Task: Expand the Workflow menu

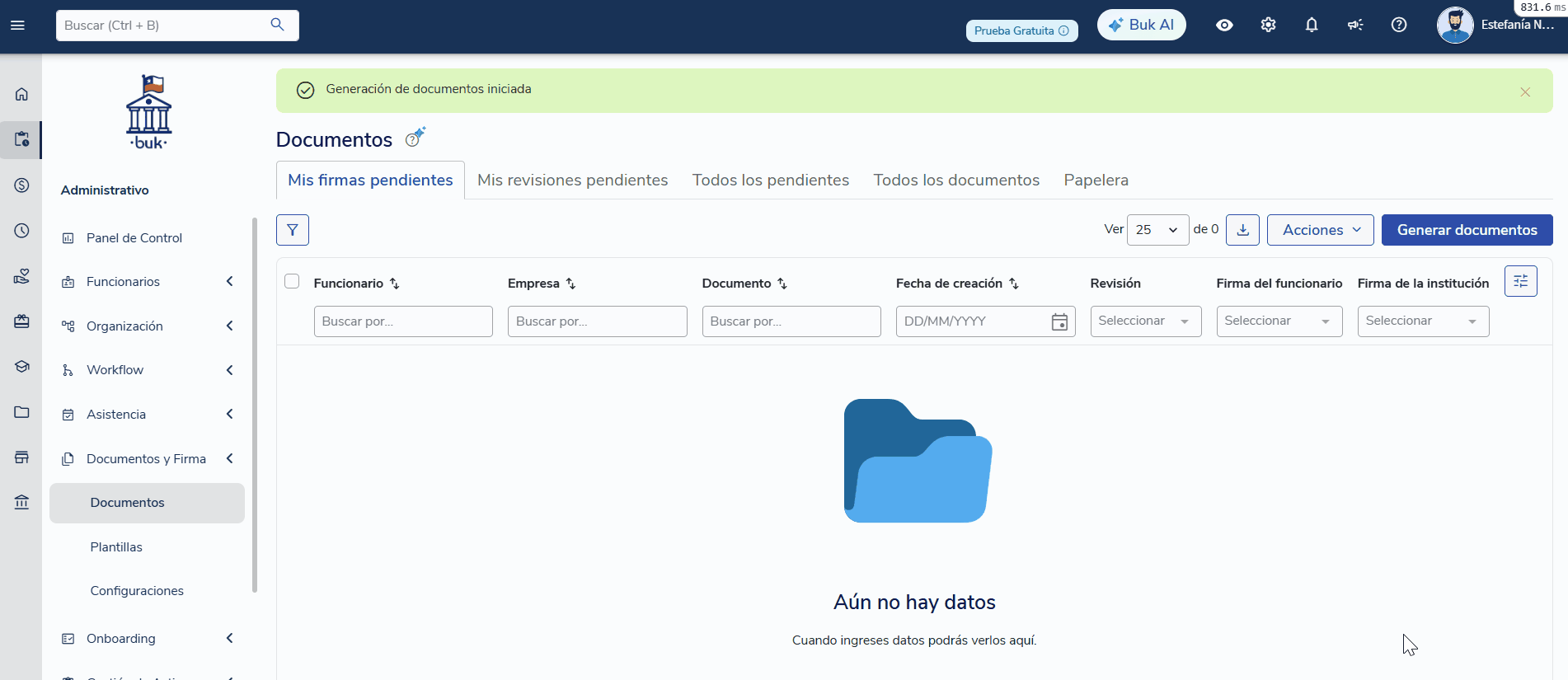Action: click(148, 370)
